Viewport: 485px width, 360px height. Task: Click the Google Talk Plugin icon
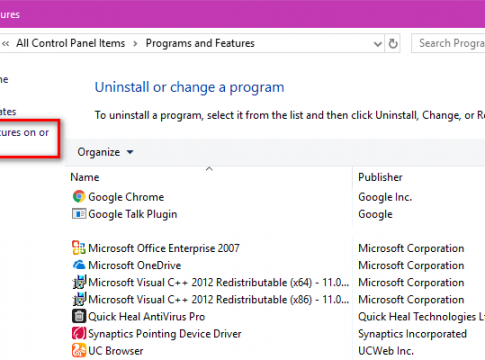[79, 214]
